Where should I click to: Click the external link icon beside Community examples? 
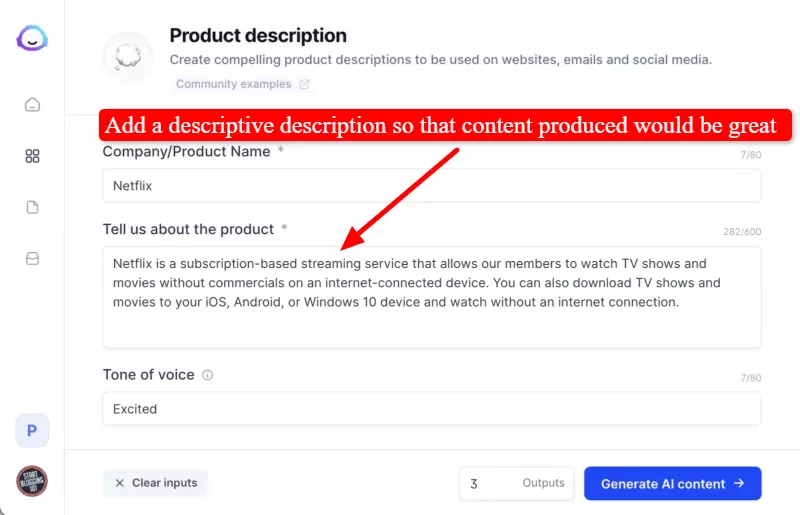tap(304, 84)
